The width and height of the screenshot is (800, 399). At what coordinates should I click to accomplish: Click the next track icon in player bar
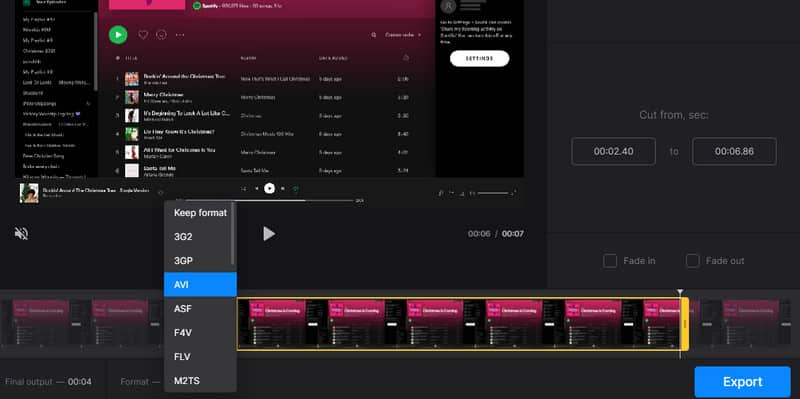283,189
